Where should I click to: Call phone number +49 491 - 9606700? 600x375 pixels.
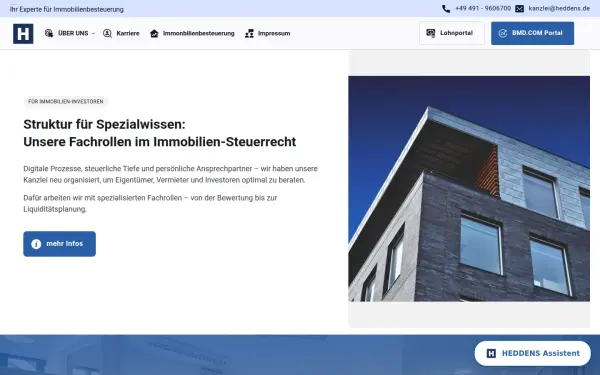(483, 8)
